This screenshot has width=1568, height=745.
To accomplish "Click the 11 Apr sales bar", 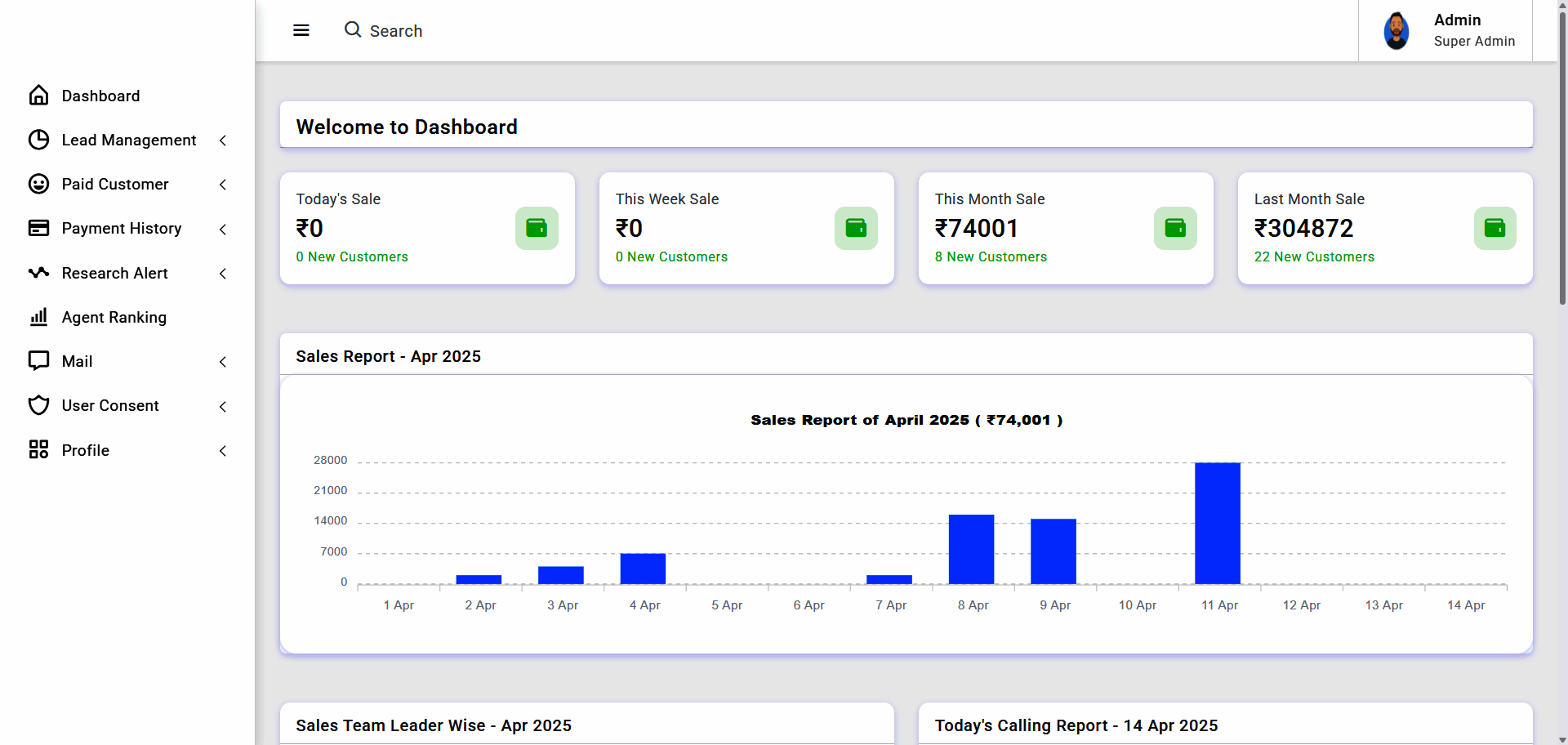I will tap(1217, 523).
